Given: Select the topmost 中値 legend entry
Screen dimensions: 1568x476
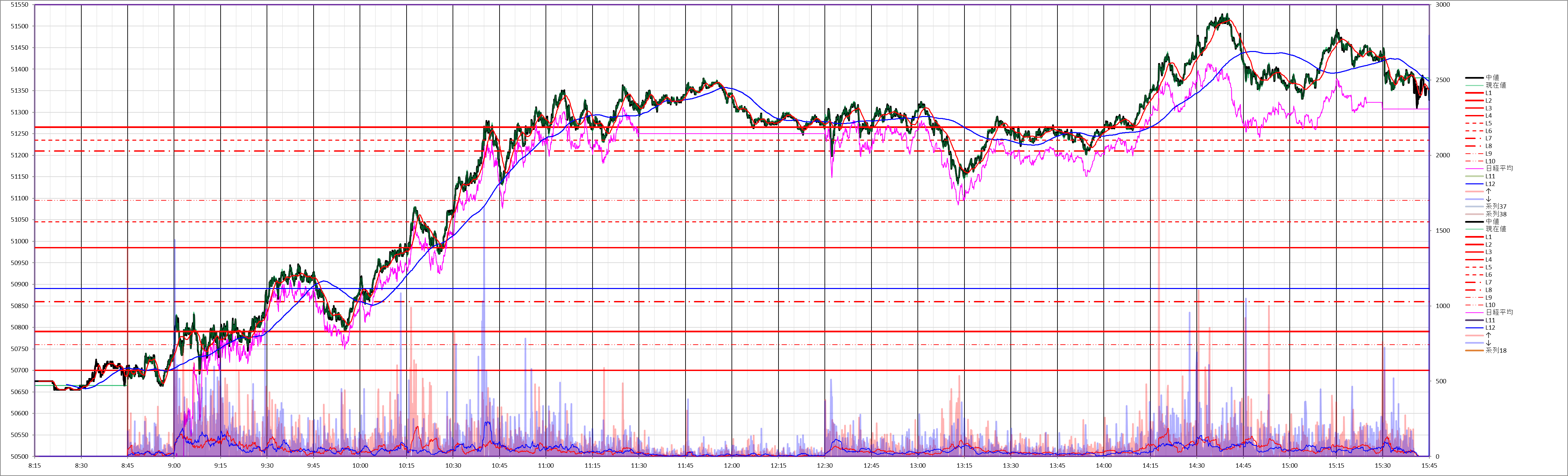Looking at the screenshot, I should tap(1492, 78).
